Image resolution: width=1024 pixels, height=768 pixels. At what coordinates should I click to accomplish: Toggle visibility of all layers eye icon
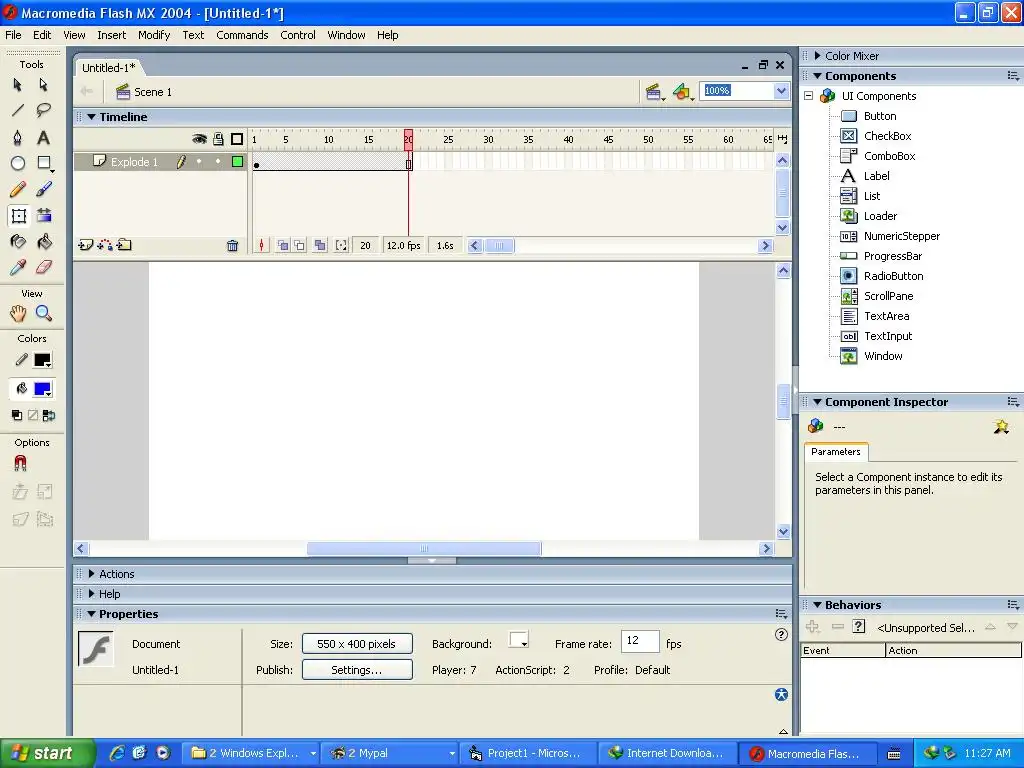(199, 139)
